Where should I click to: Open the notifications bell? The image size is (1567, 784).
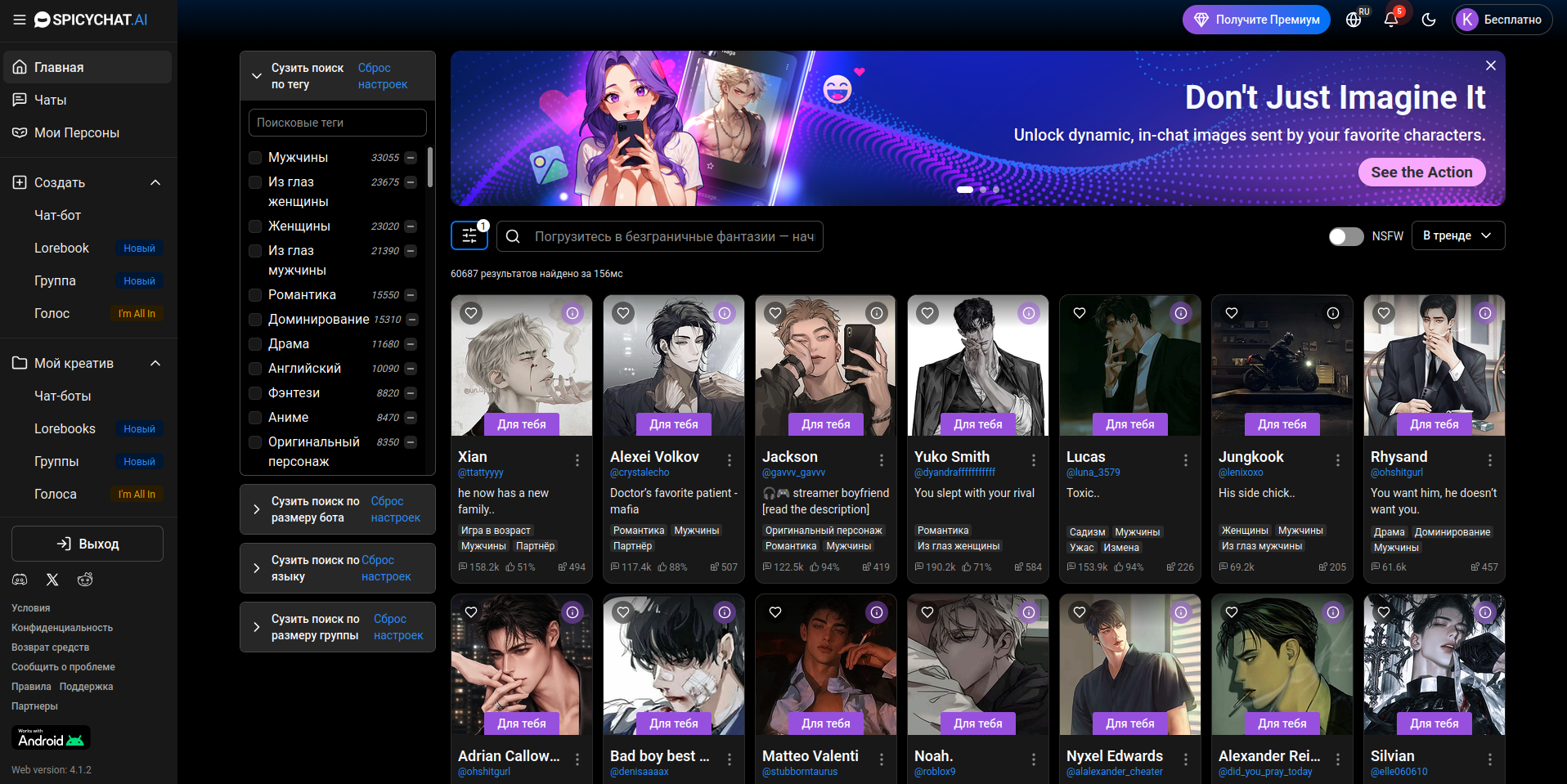pyautogui.click(x=1391, y=20)
